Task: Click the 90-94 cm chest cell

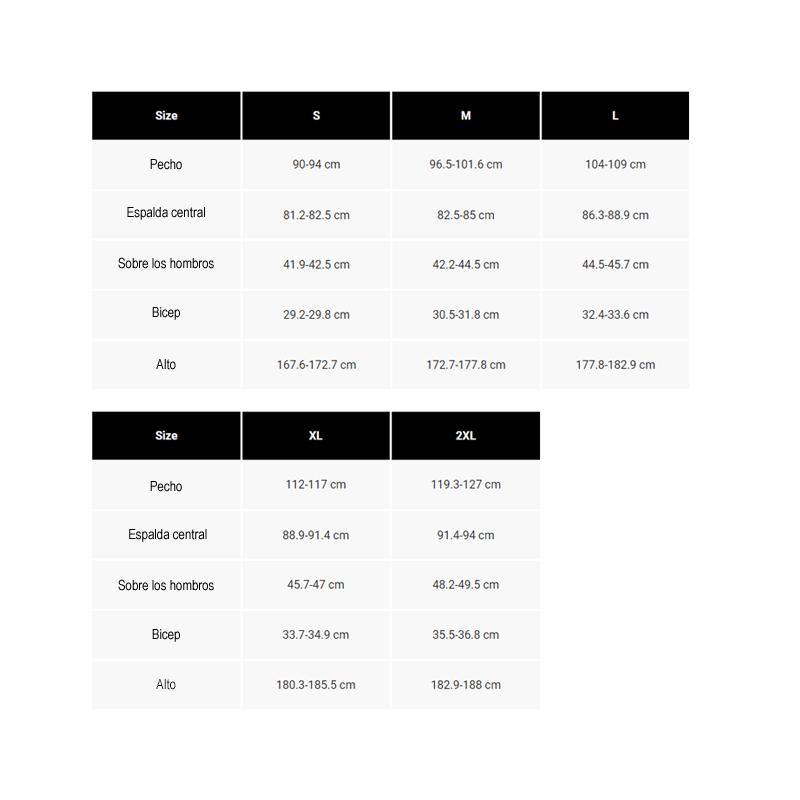Action: tap(316, 165)
